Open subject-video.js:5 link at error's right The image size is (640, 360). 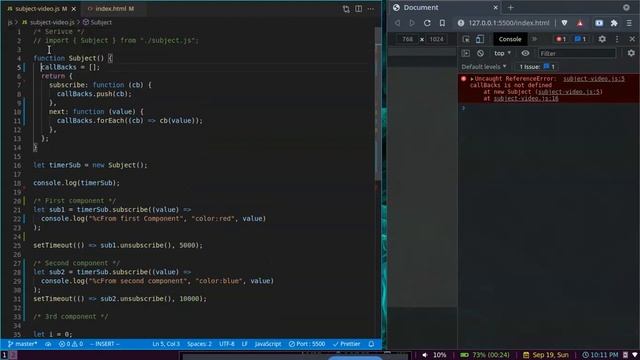[x=594, y=79]
